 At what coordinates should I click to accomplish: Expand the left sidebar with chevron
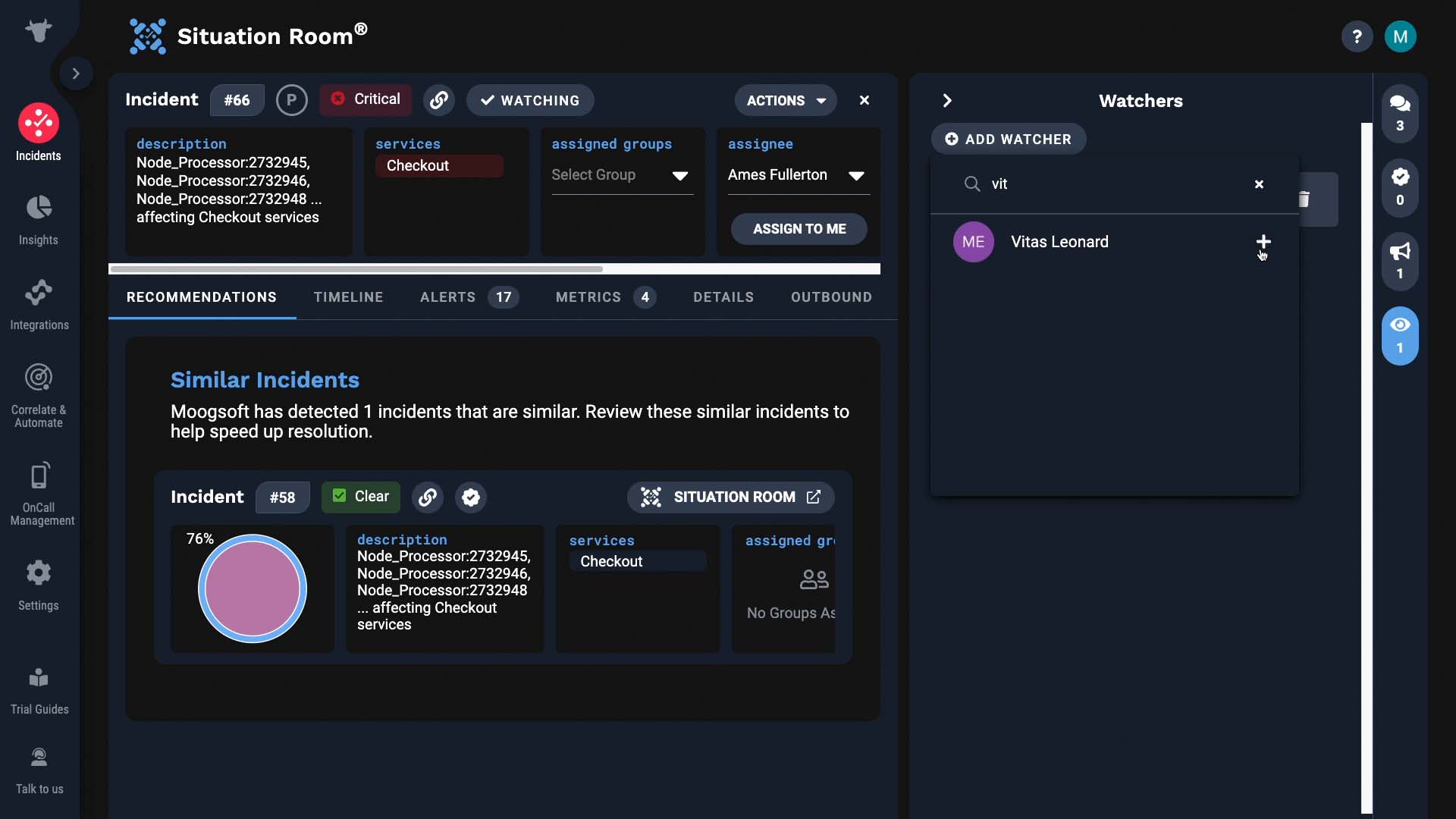[76, 74]
